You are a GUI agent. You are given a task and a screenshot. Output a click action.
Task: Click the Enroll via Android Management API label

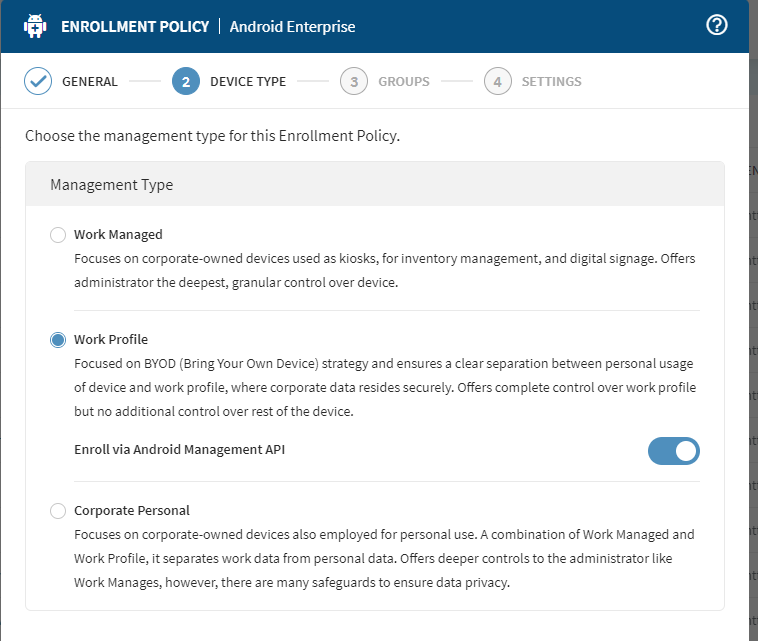click(x=180, y=450)
